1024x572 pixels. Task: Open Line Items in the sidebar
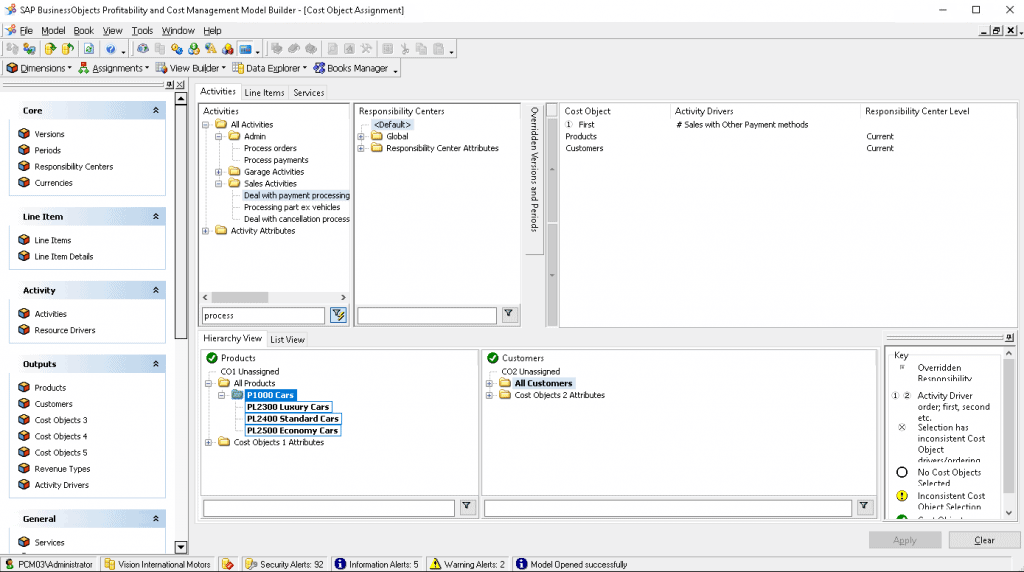coord(52,240)
